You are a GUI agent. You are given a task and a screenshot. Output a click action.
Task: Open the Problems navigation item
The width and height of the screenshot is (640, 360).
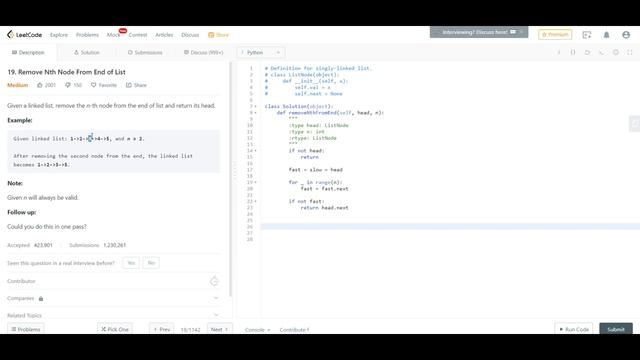(x=87, y=35)
